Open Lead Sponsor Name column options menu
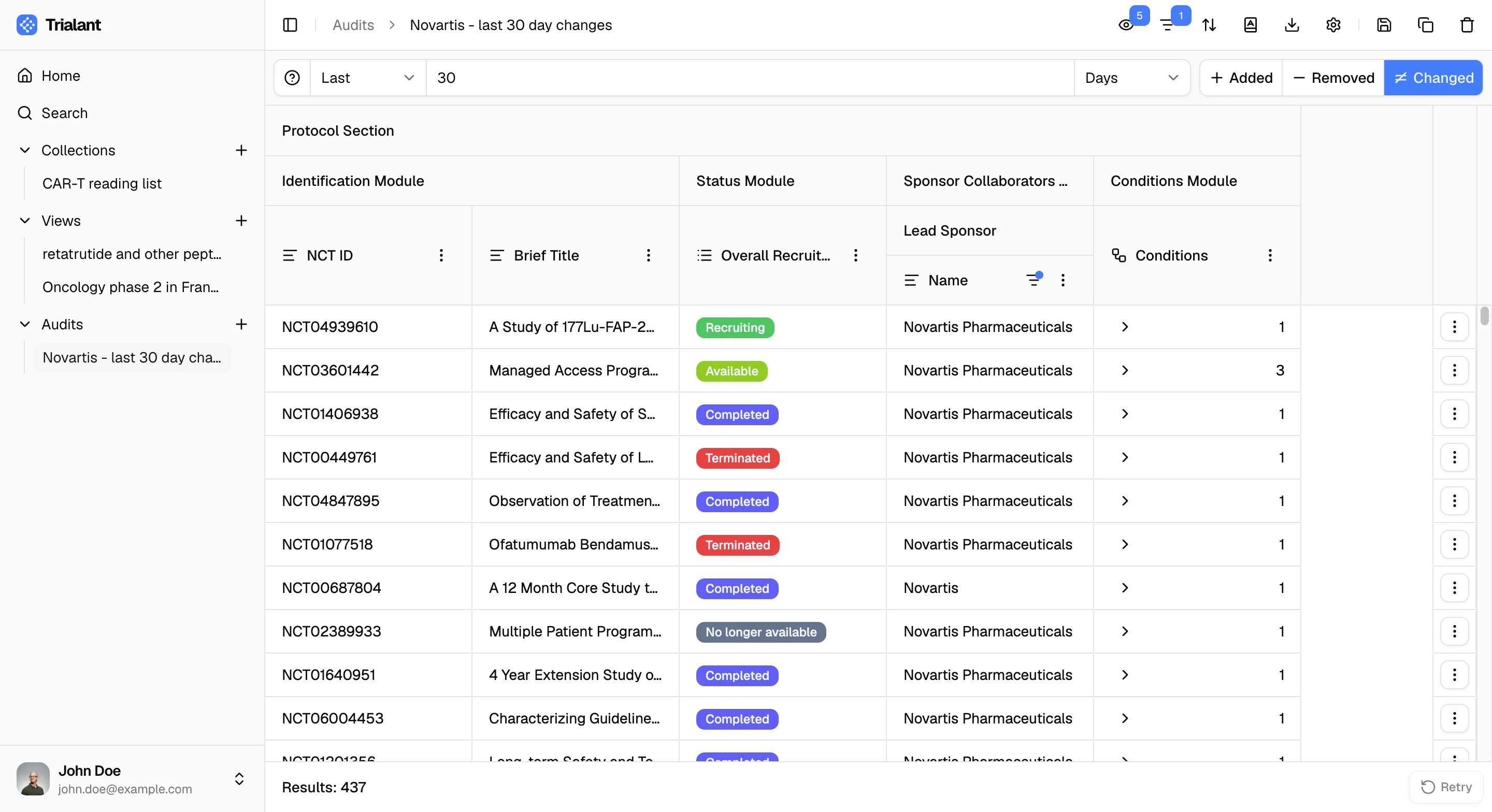The image size is (1492, 812). [x=1062, y=280]
